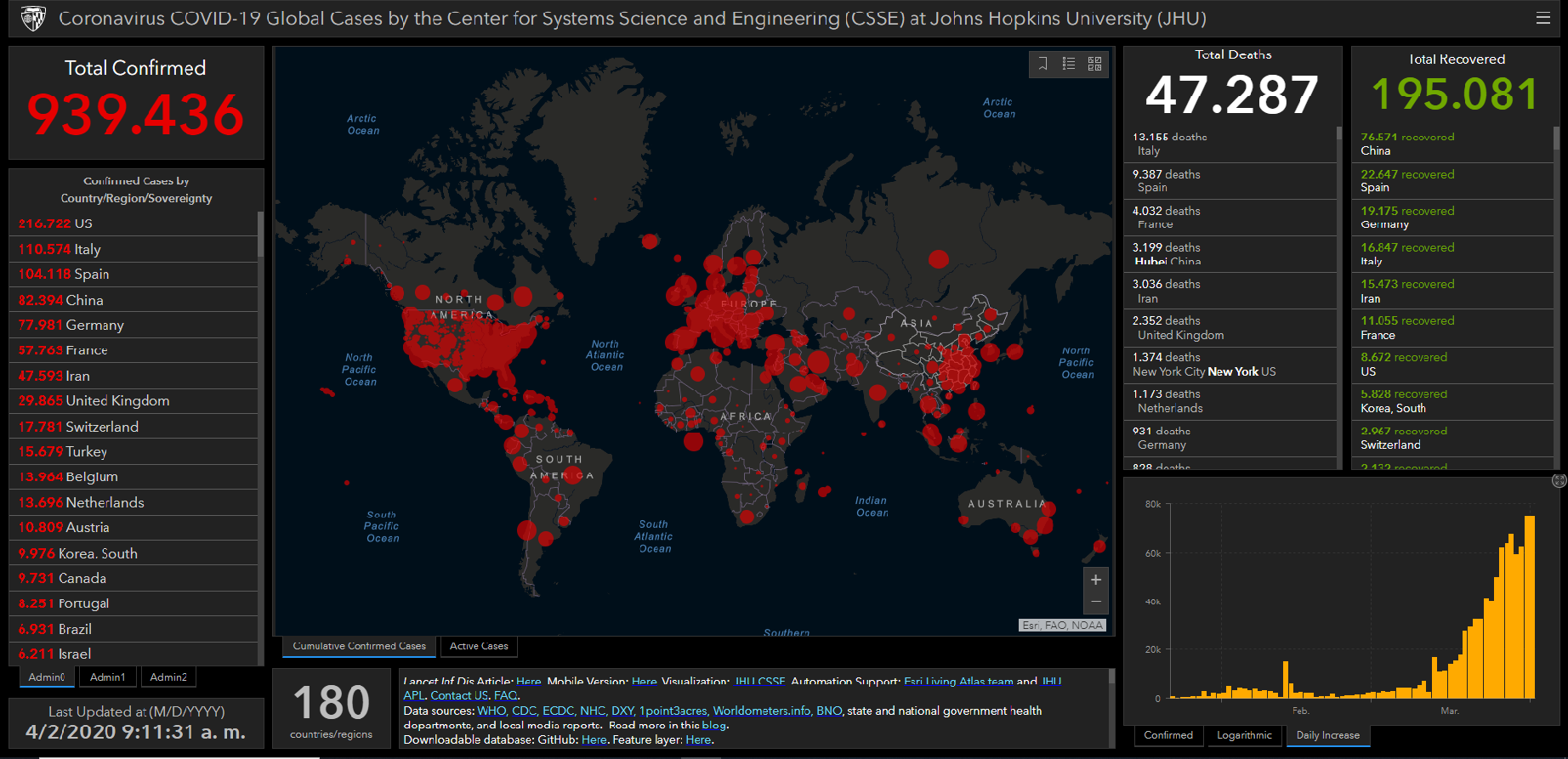Select the Admin2 list tab
Screen dimensions: 1568x759
[168, 677]
